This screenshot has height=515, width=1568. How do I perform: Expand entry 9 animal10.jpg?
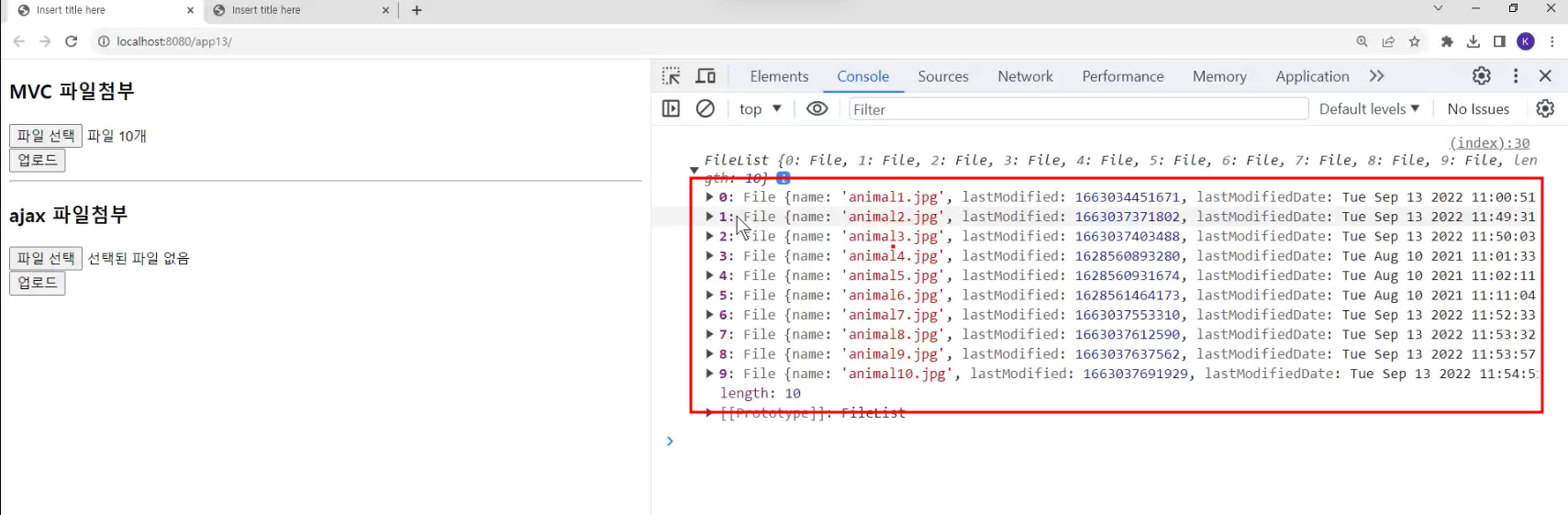[x=709, y=374]
